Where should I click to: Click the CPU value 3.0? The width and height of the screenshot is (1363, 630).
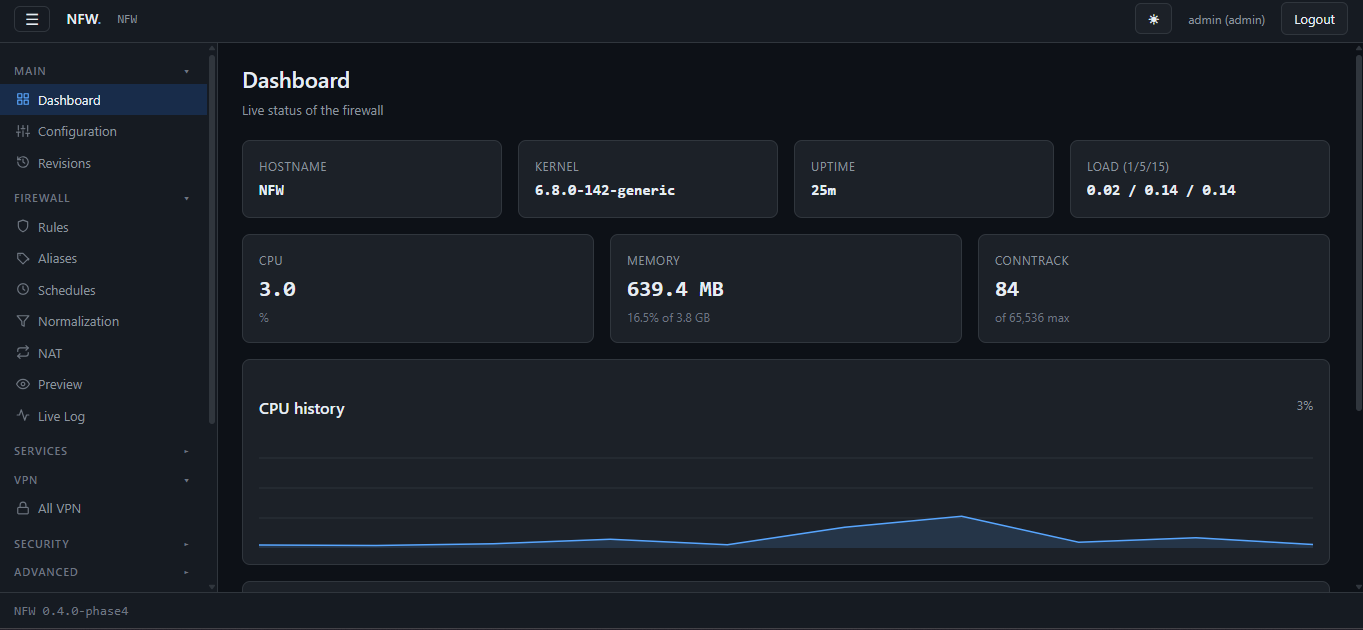click(277, 289)
